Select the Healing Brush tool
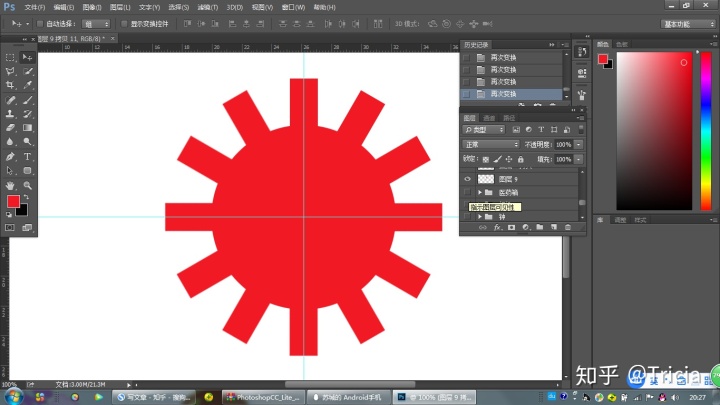 click(10, 100)
